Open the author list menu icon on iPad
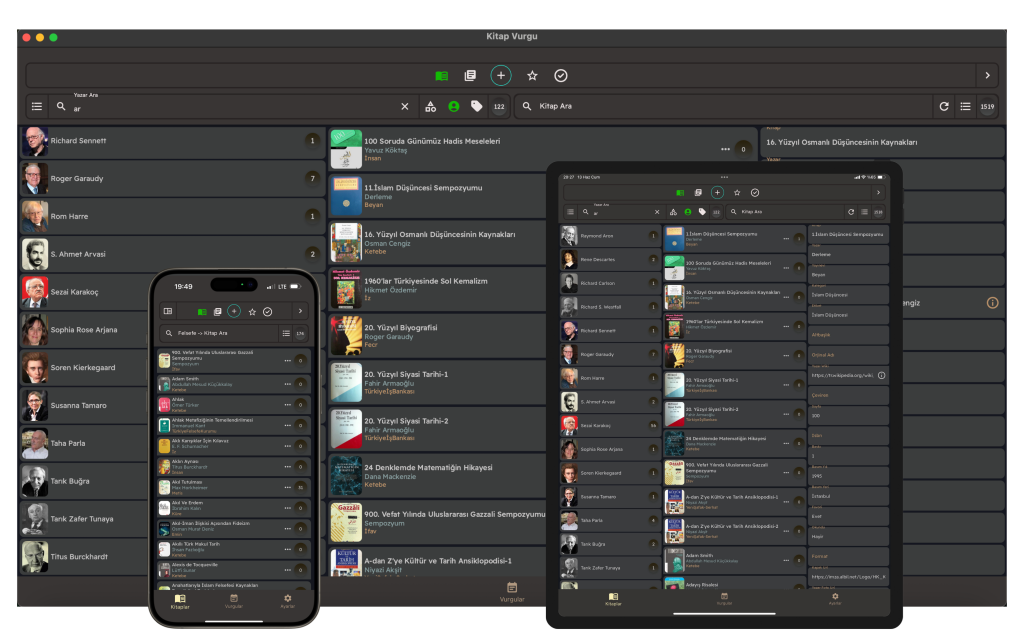 click(571, 212)
